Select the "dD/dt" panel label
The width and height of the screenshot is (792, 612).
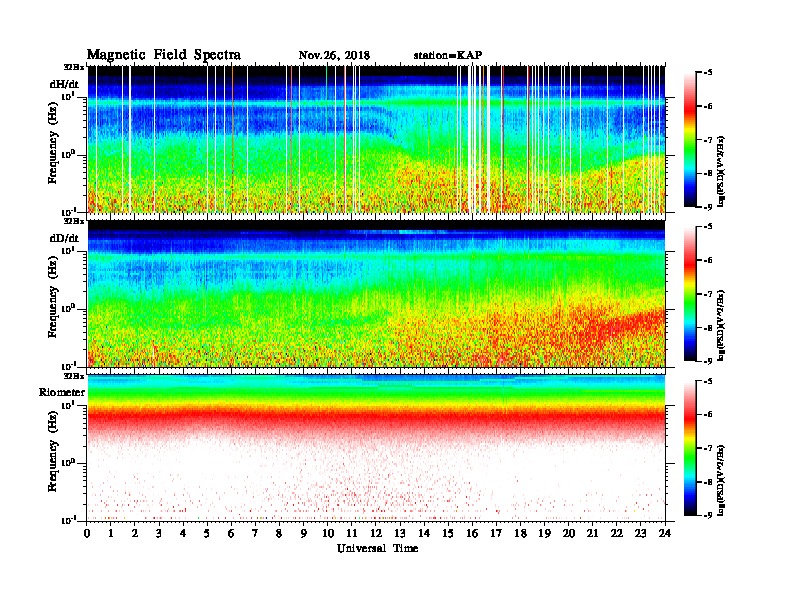click(64, 238)
